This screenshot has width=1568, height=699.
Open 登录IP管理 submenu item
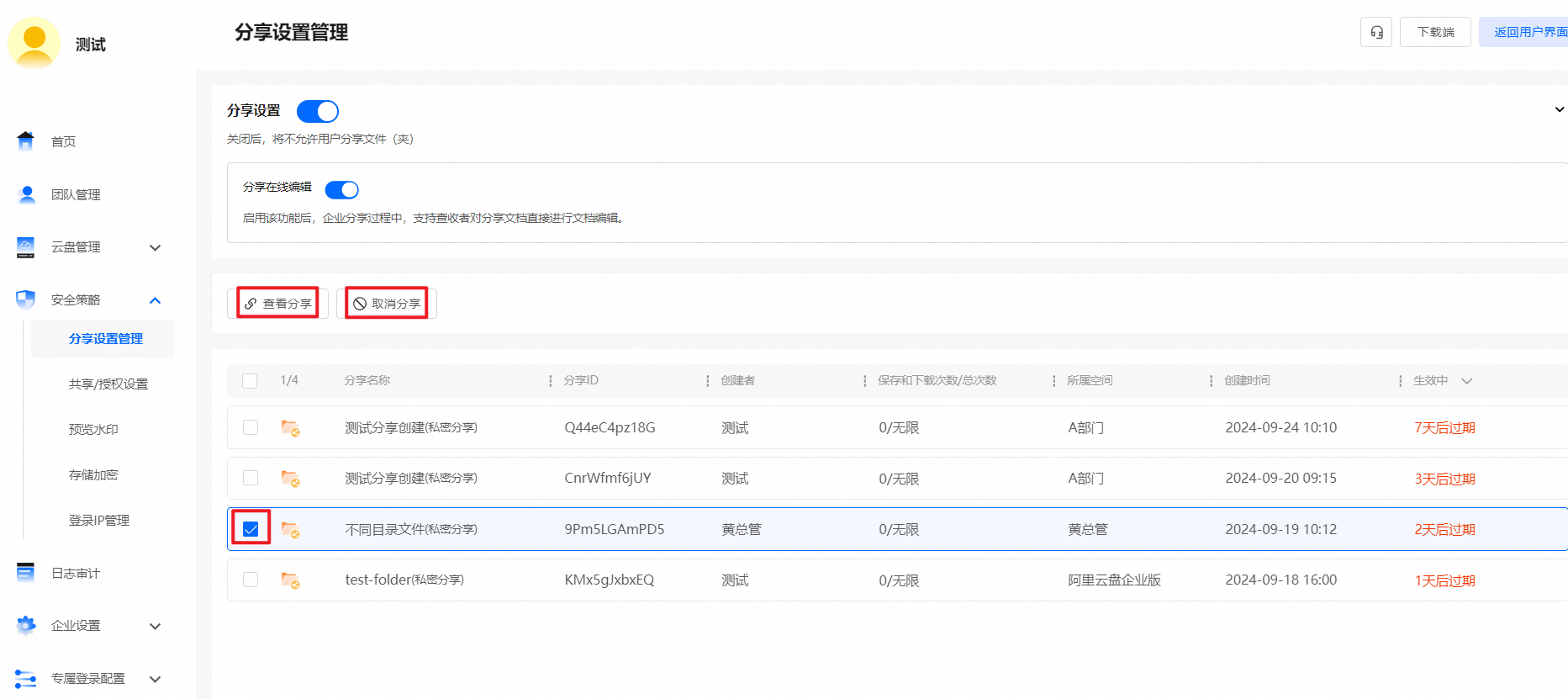99,520
